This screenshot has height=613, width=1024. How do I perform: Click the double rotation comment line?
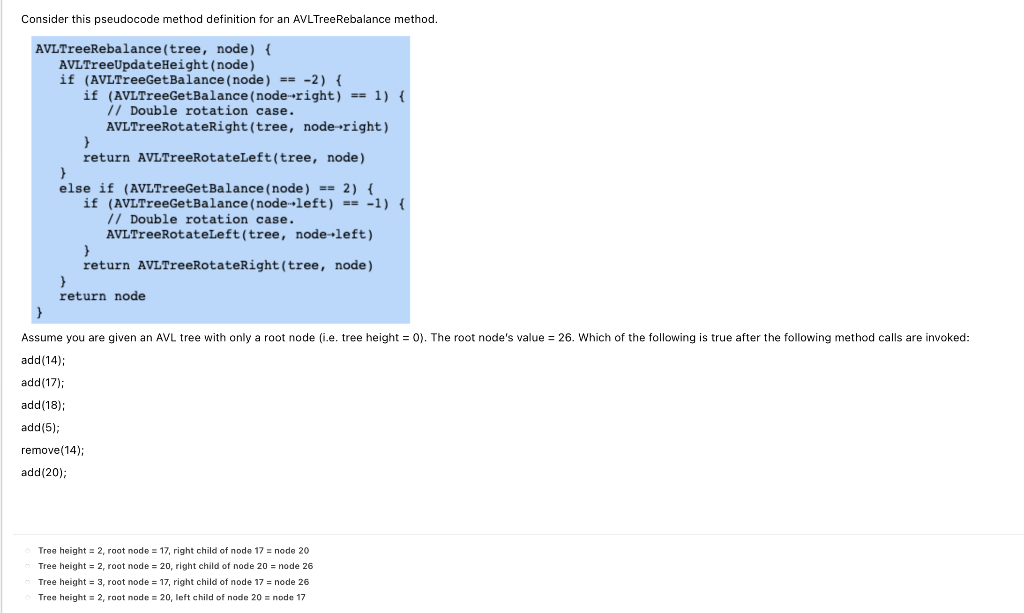(190, 110)
